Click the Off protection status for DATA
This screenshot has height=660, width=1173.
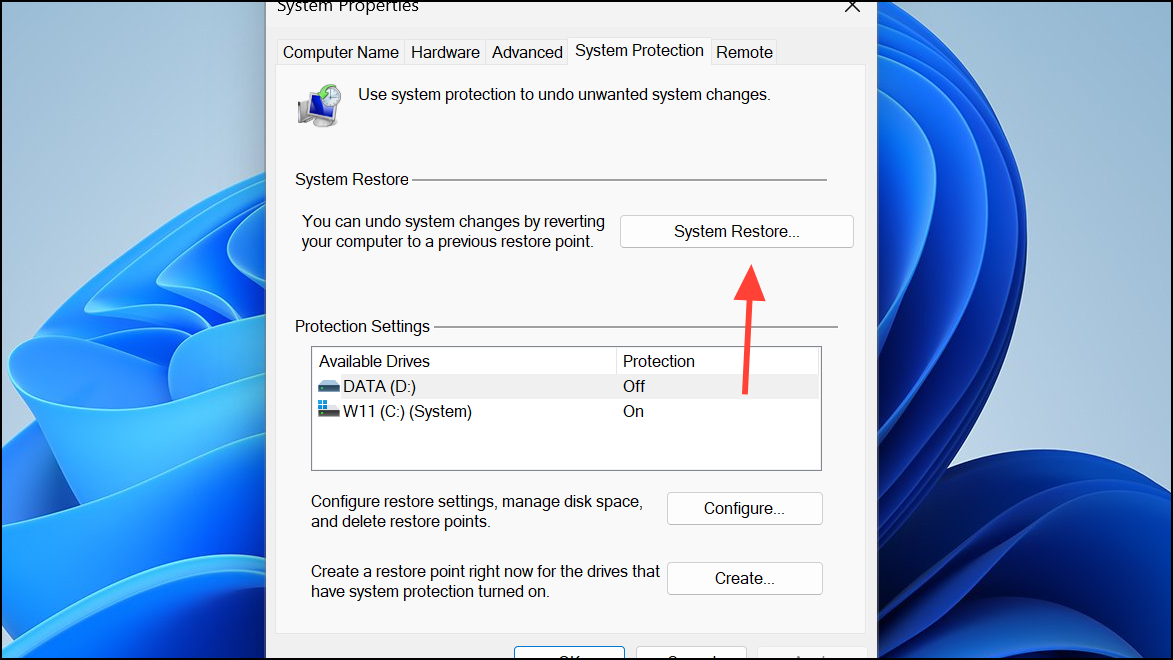[x=634, y=386]
